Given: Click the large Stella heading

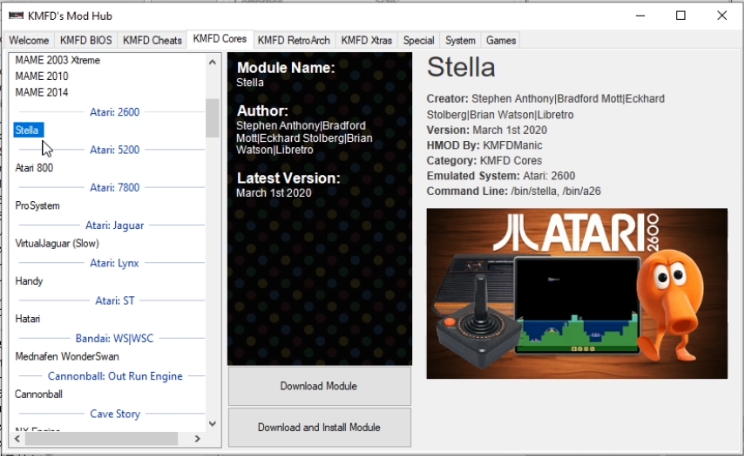Looking at the screenshot, I should (x=461, y=67).
